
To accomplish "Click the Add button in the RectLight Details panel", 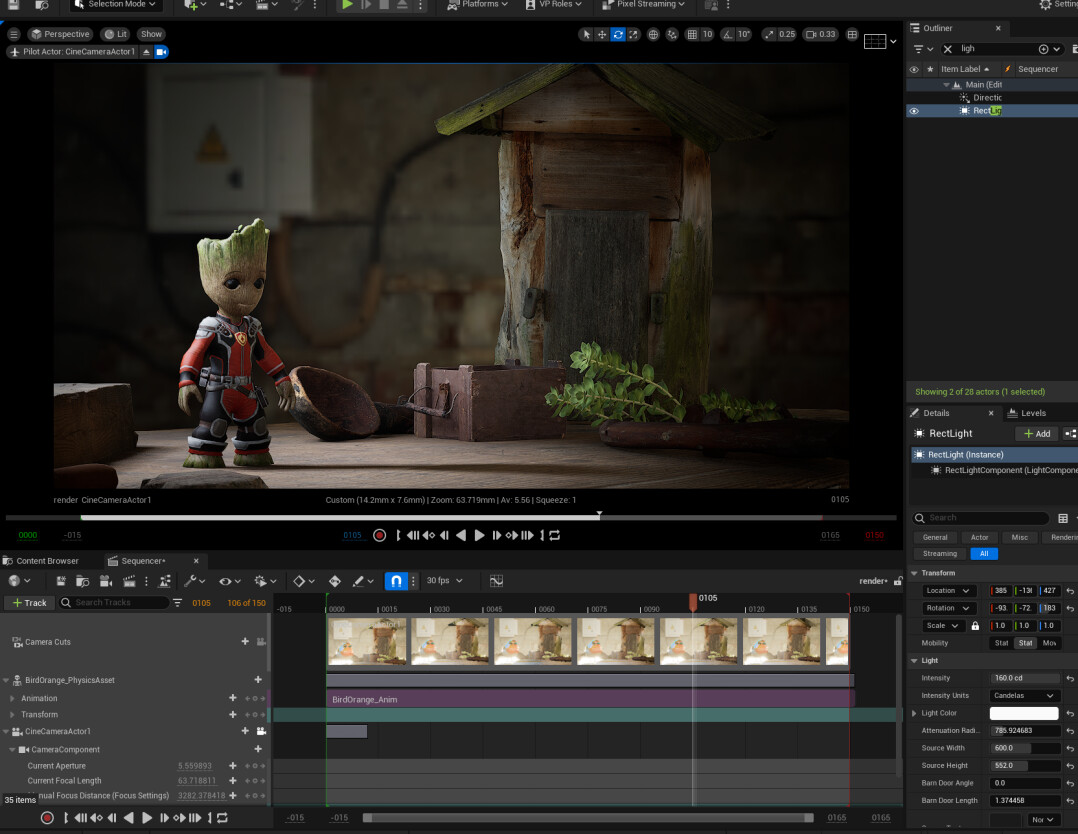I will (1036, 433).
